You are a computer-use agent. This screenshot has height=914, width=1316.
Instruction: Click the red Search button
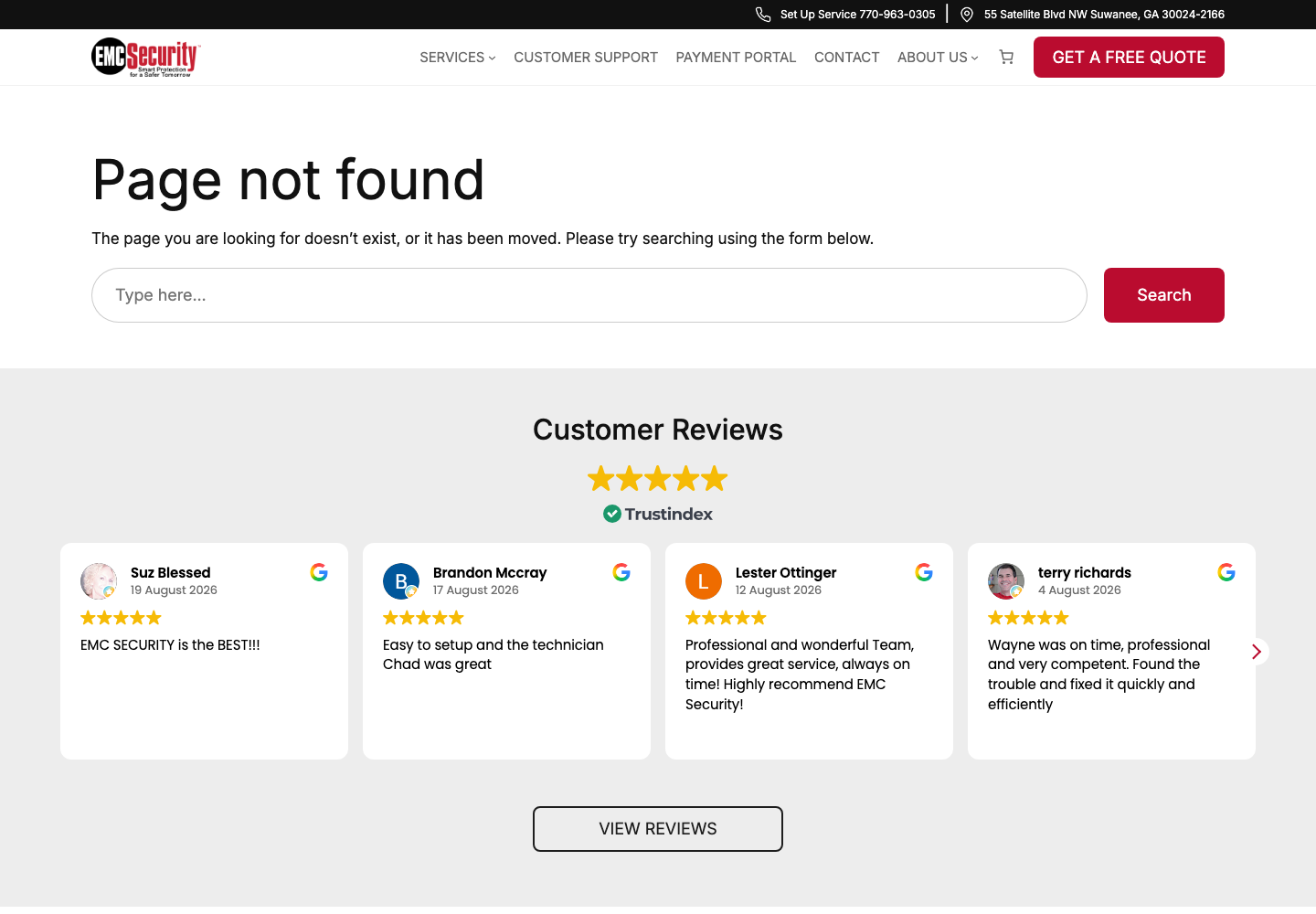(1164, 295)
